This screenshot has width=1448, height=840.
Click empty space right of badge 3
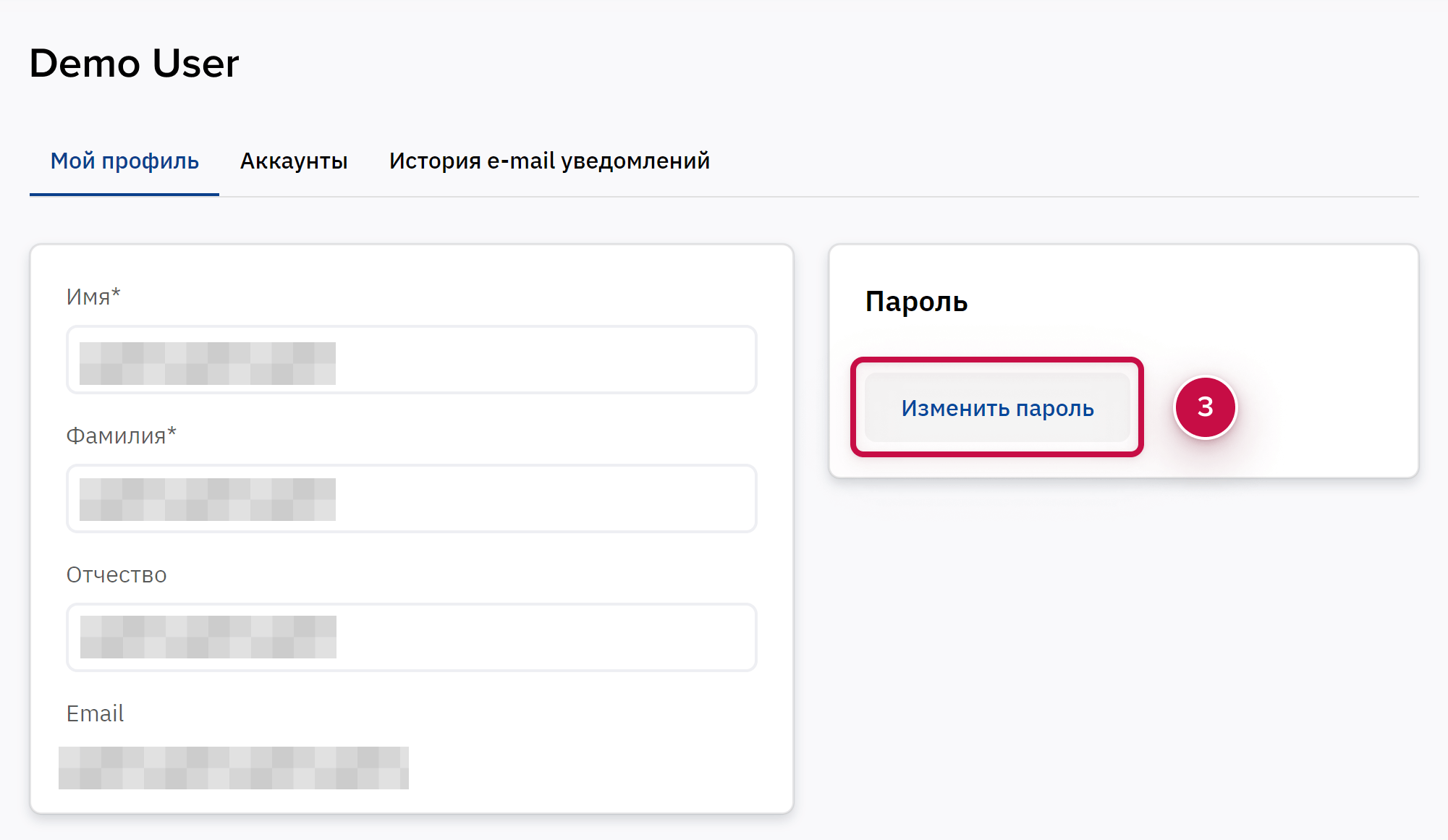click(1331, 407)
